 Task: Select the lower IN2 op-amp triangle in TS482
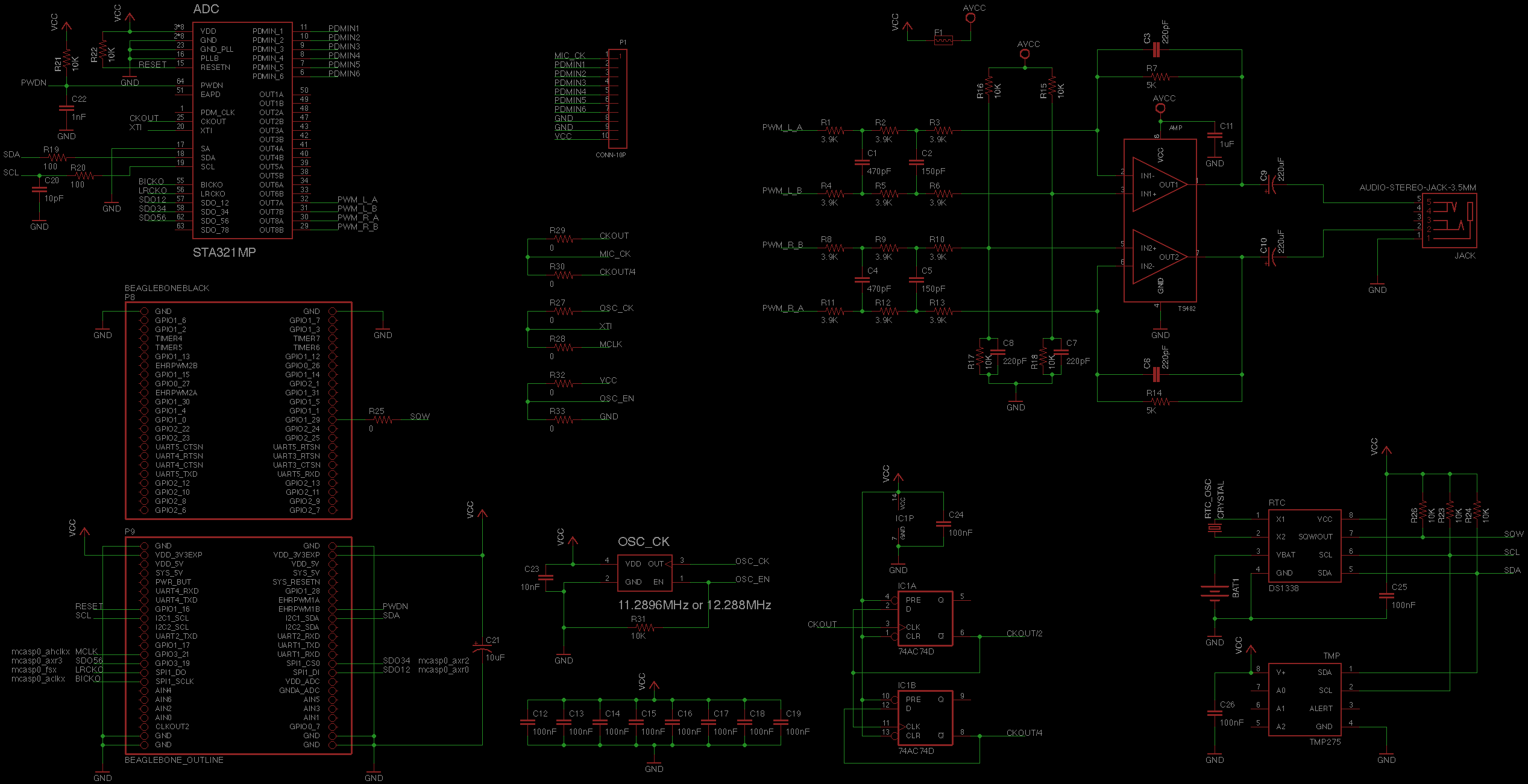[1160, 257]
